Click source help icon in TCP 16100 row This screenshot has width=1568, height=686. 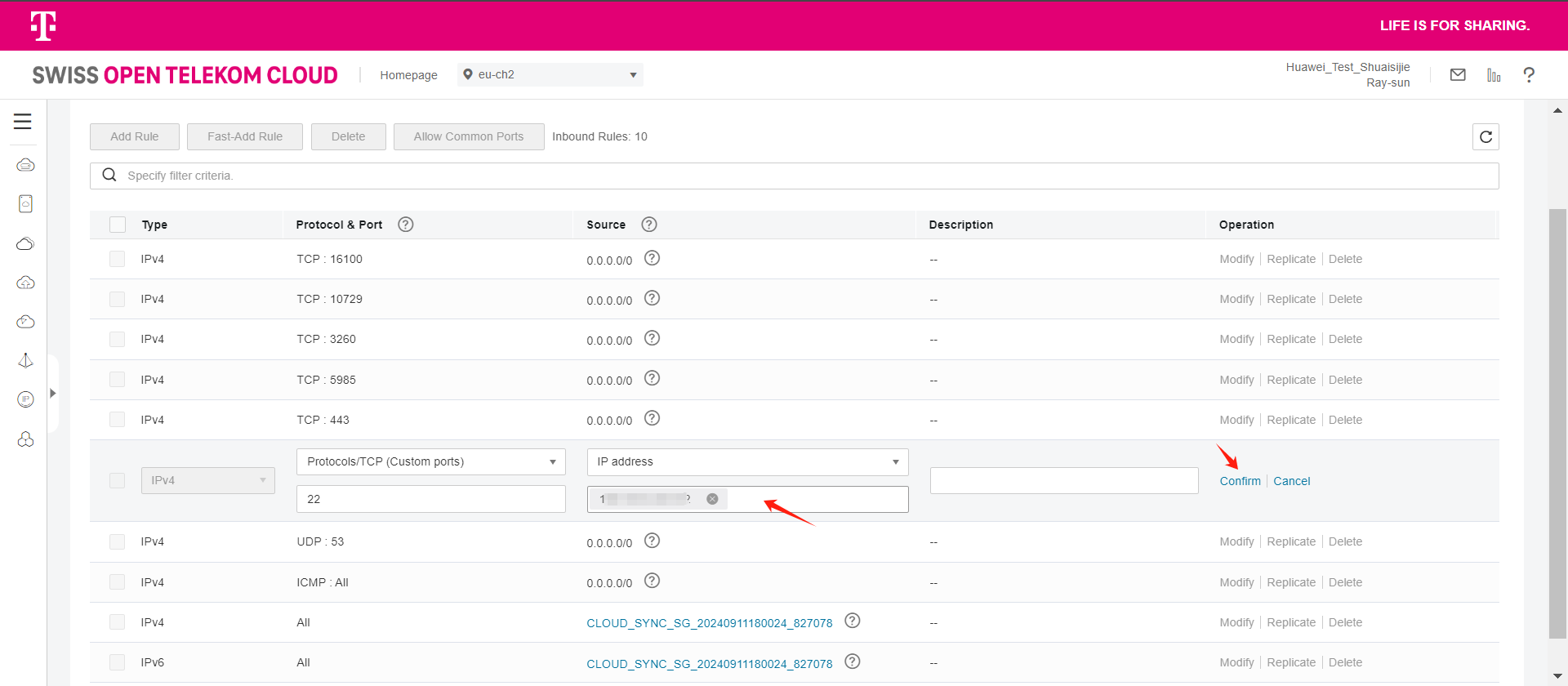click(652, 258)
